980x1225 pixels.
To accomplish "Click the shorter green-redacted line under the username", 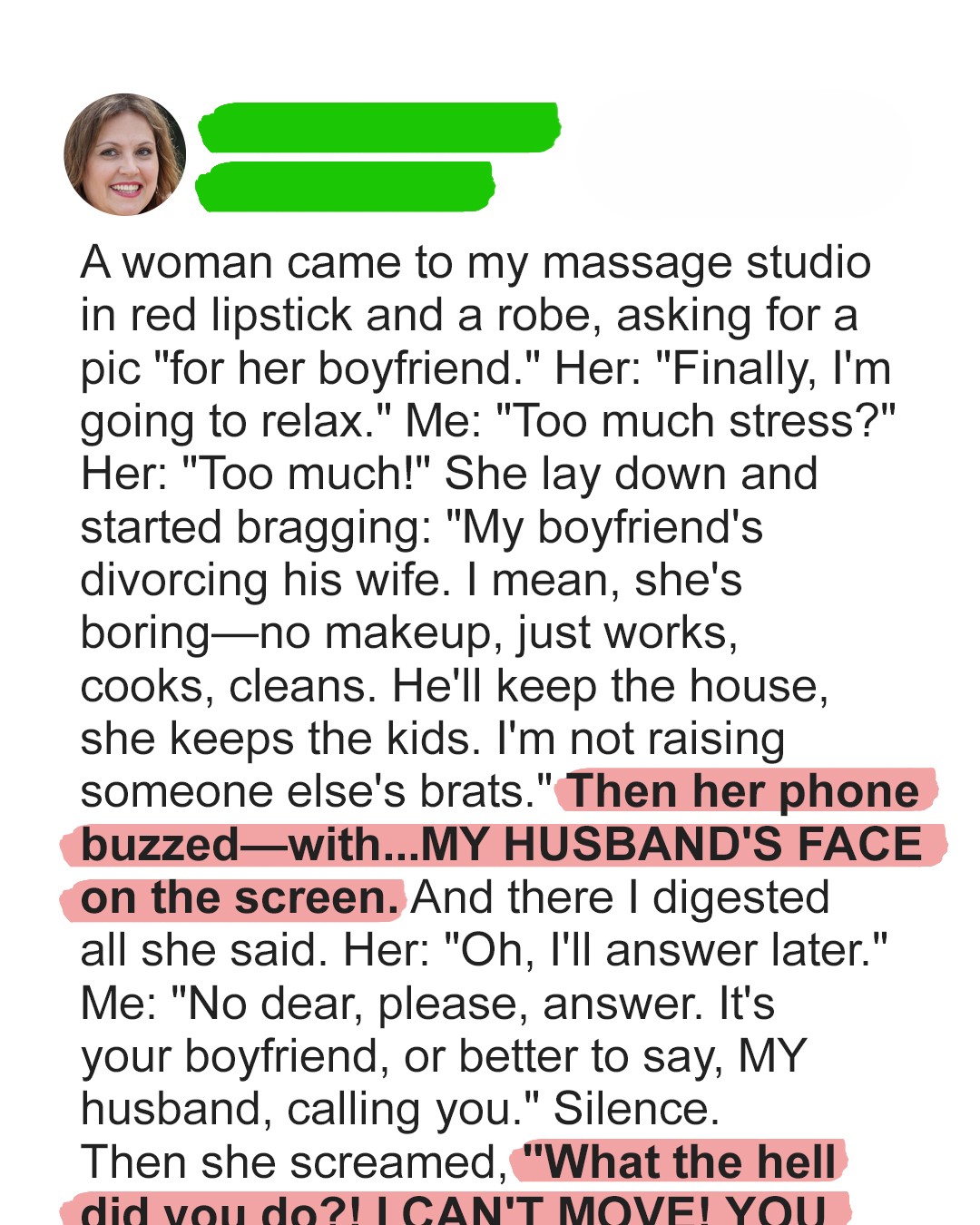I will [x=345, y=186].
